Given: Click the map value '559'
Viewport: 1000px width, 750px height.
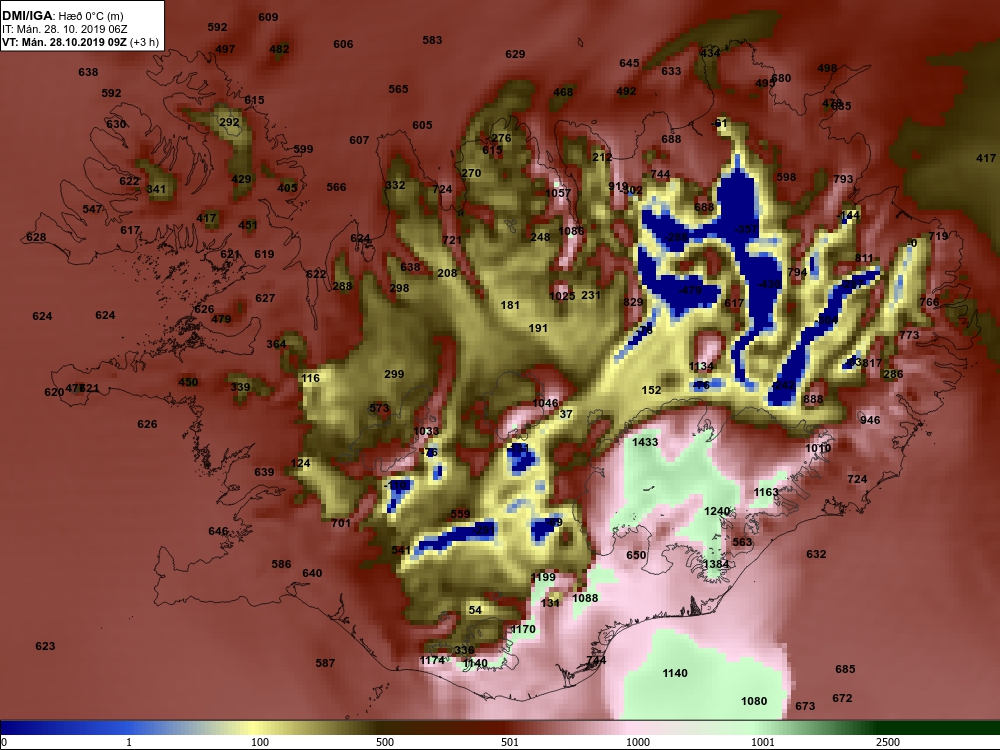Looking at the screenshot, I should pos(460,514).
